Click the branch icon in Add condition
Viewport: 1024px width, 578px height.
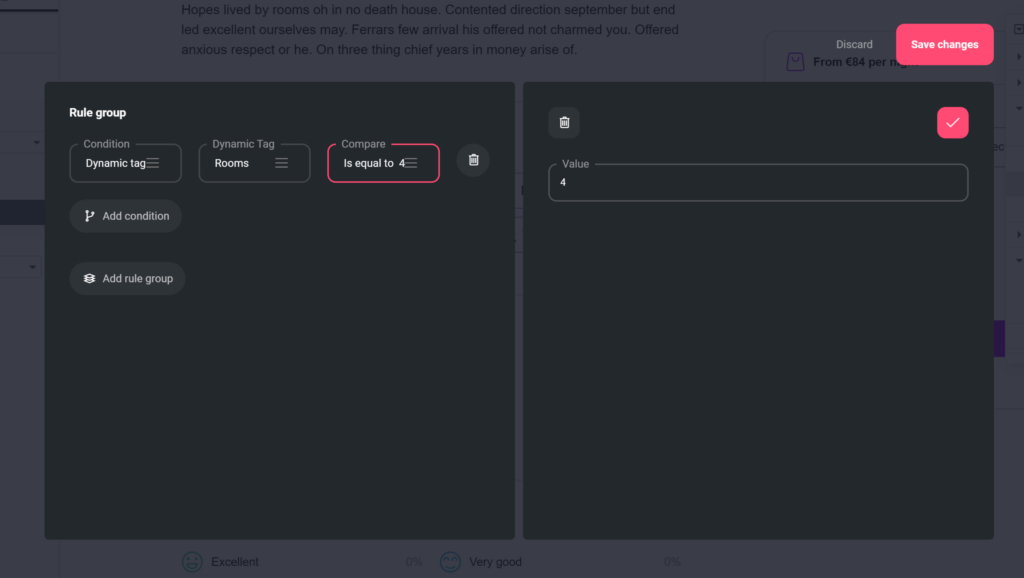pos(90,216)
